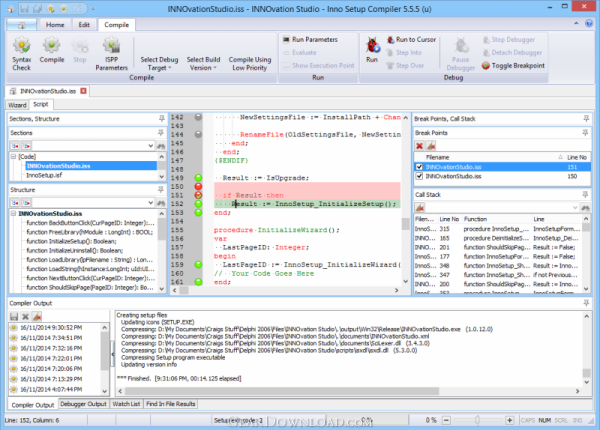The width and height of the screenshot is (600, 430).
Task: Open Run Parameters
Action: tap(310, 39)
